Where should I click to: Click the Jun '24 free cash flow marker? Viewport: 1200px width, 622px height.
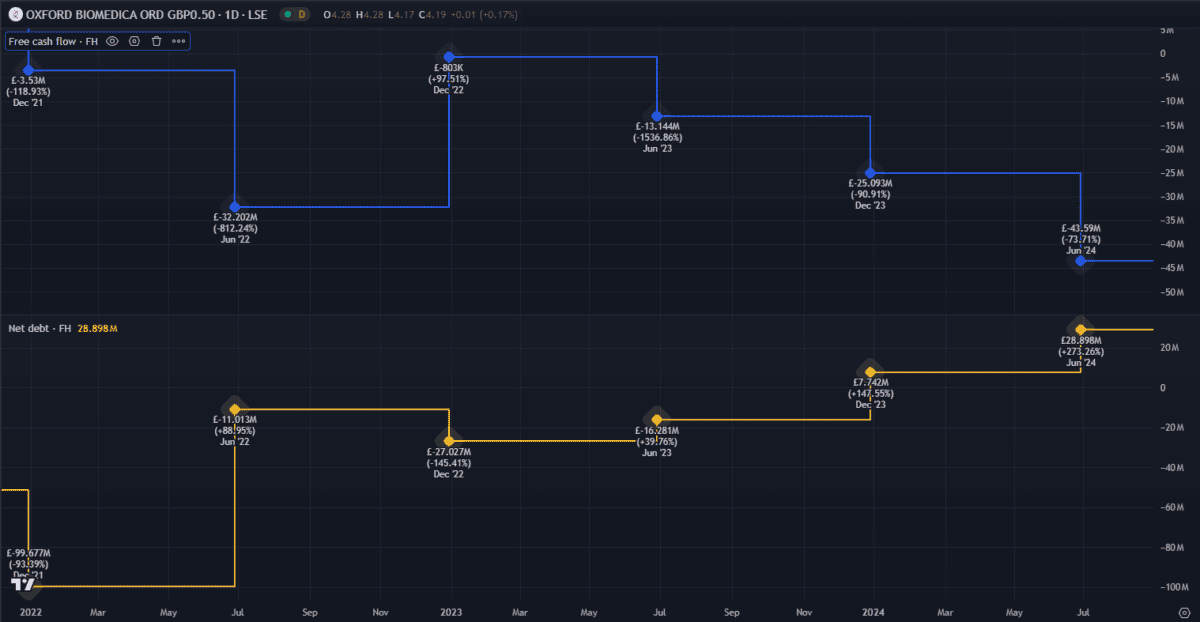click(1080, 260)
